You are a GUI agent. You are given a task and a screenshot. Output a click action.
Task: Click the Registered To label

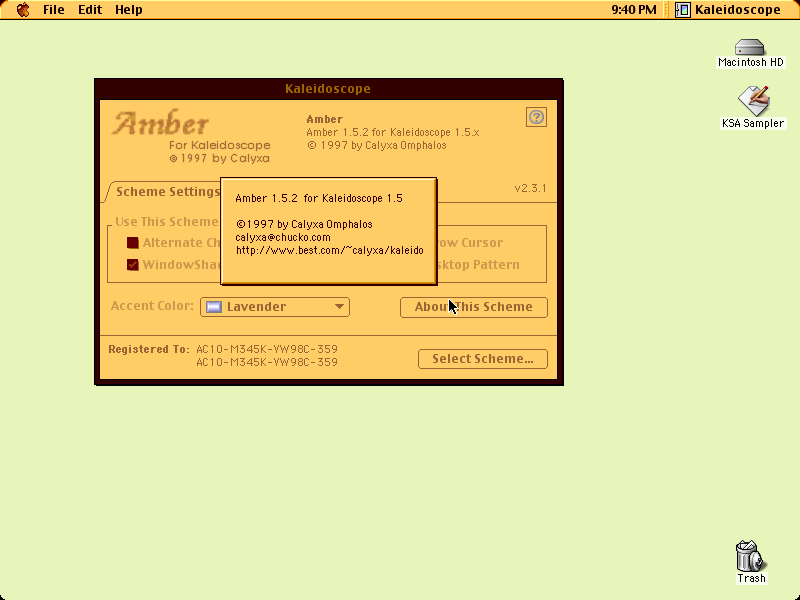(148, 349)
